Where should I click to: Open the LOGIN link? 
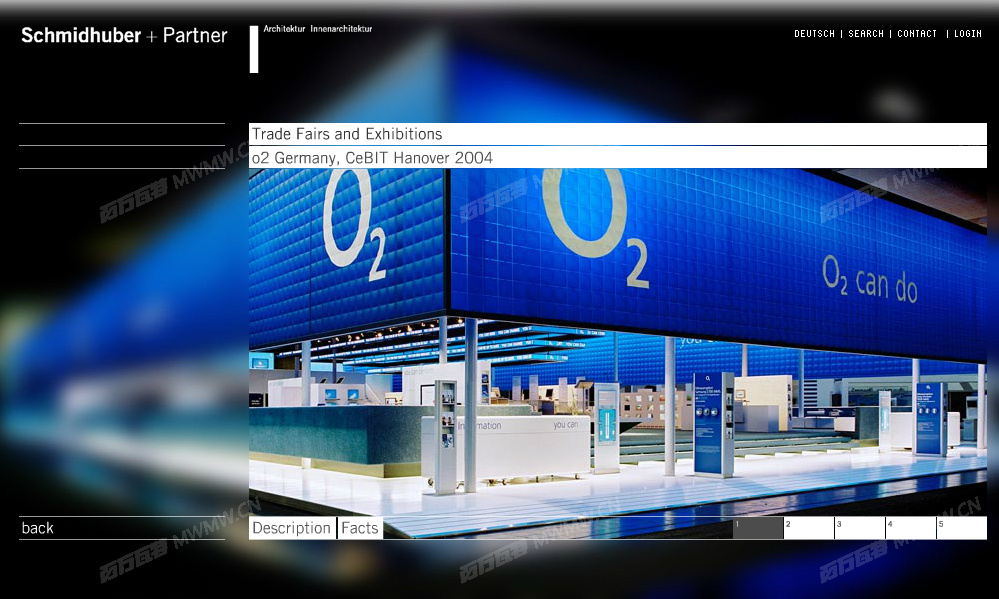tap(968, 34)
